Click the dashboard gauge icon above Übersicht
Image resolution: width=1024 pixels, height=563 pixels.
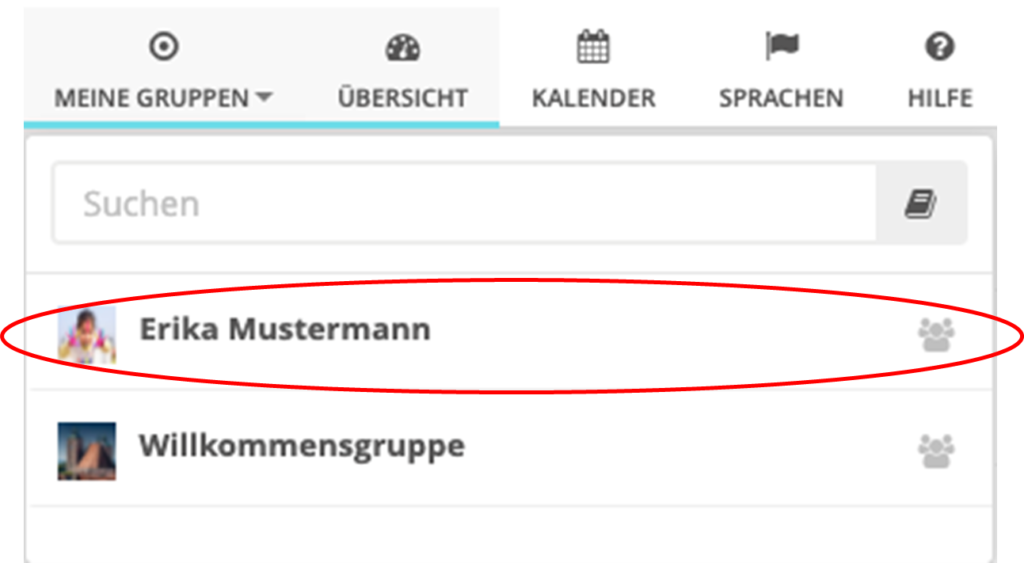point(402,48)
